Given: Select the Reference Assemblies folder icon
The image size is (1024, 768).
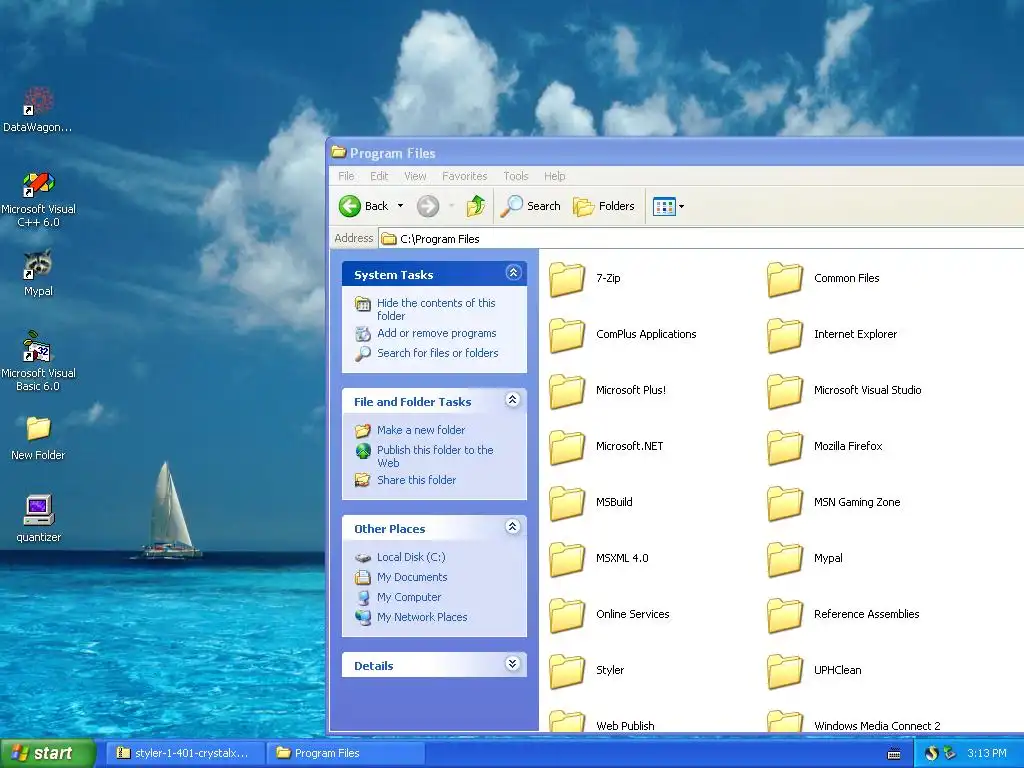Looking at the screenshot, I should (x=785, y=616).
